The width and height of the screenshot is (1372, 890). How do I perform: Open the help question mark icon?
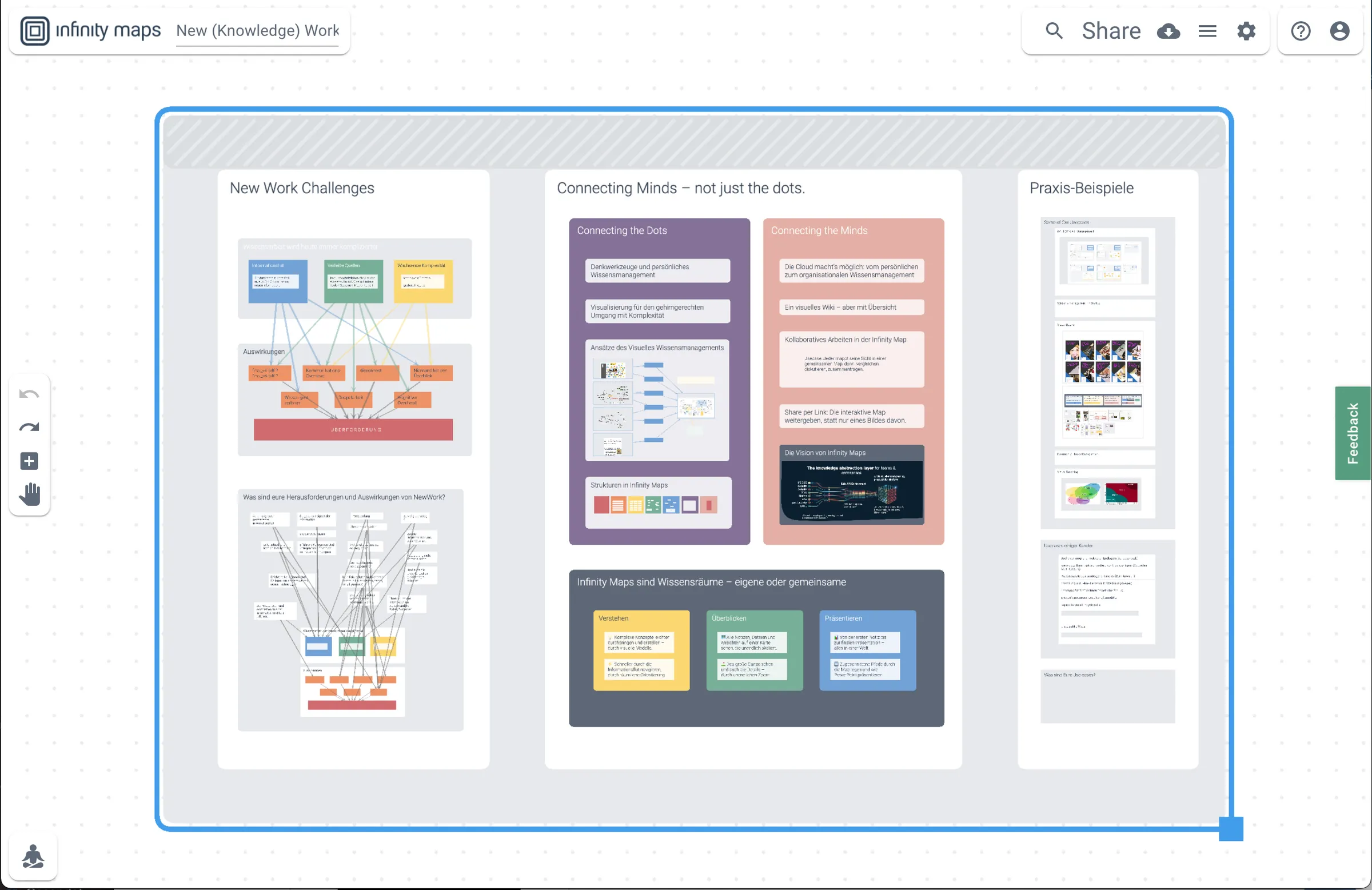pos(1300,30)
